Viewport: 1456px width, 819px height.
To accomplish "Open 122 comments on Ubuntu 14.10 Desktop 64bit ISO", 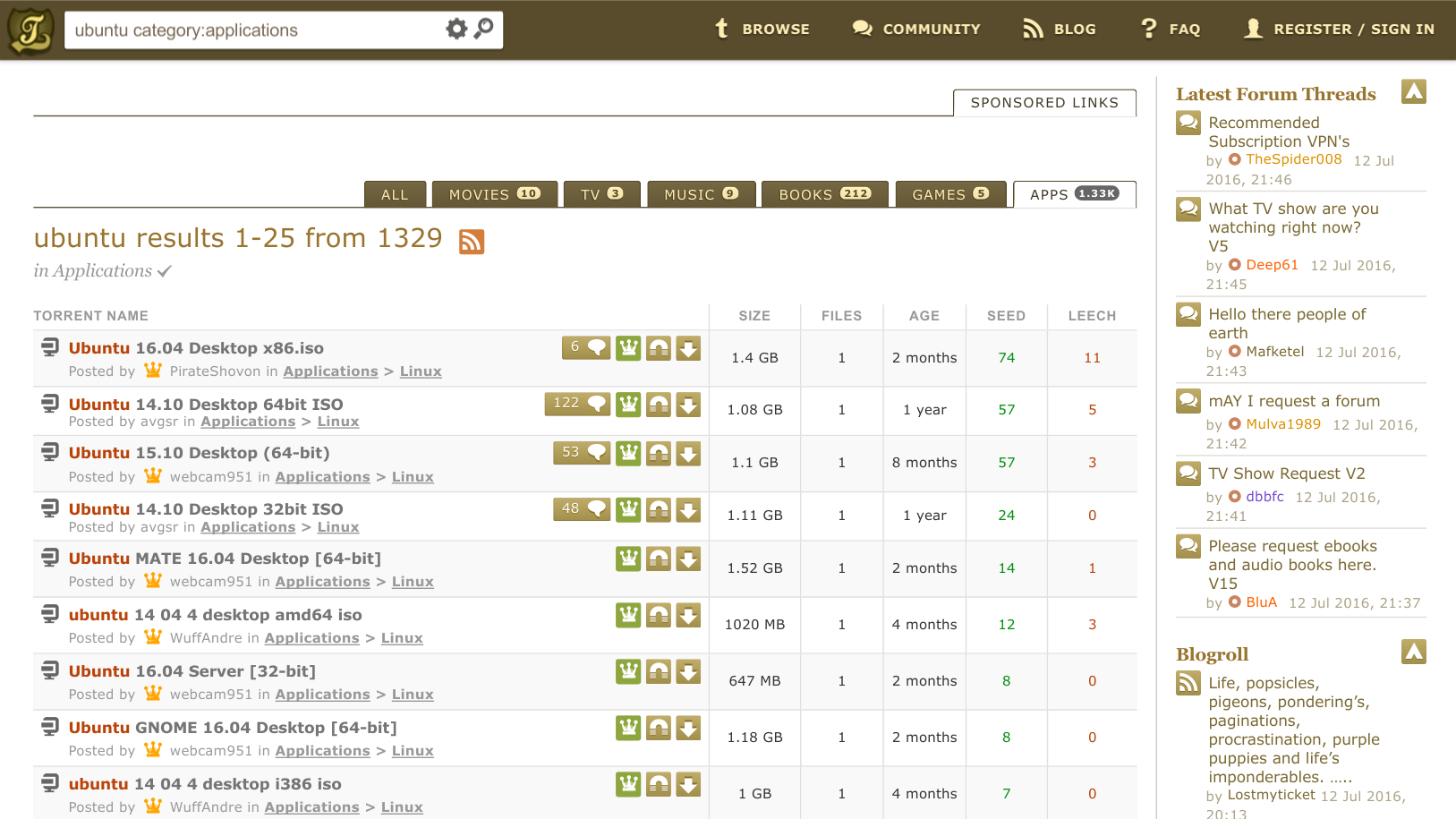I will pyautogui.click(x=577, y=404).
